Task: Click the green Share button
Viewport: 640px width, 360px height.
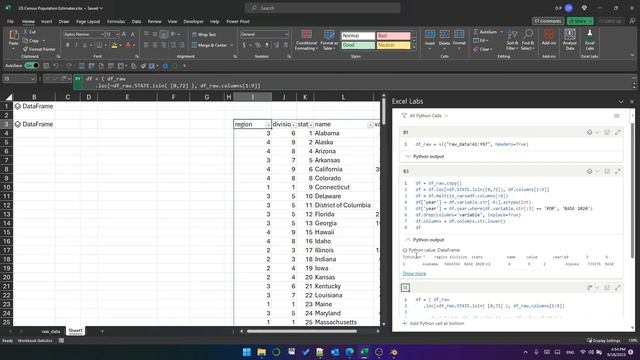Action: (x=580, y=21)
